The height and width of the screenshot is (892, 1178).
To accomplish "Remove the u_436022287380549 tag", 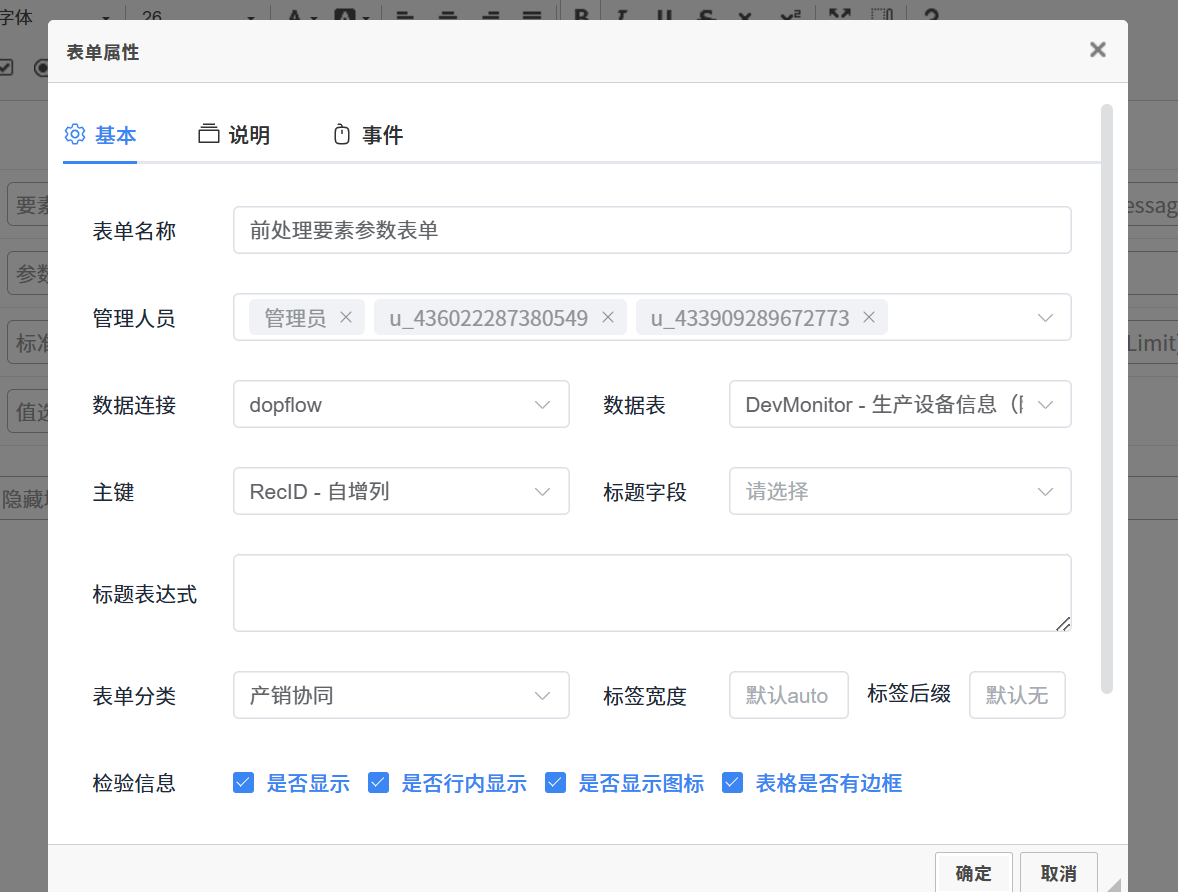I will click(x=607, y=317).
